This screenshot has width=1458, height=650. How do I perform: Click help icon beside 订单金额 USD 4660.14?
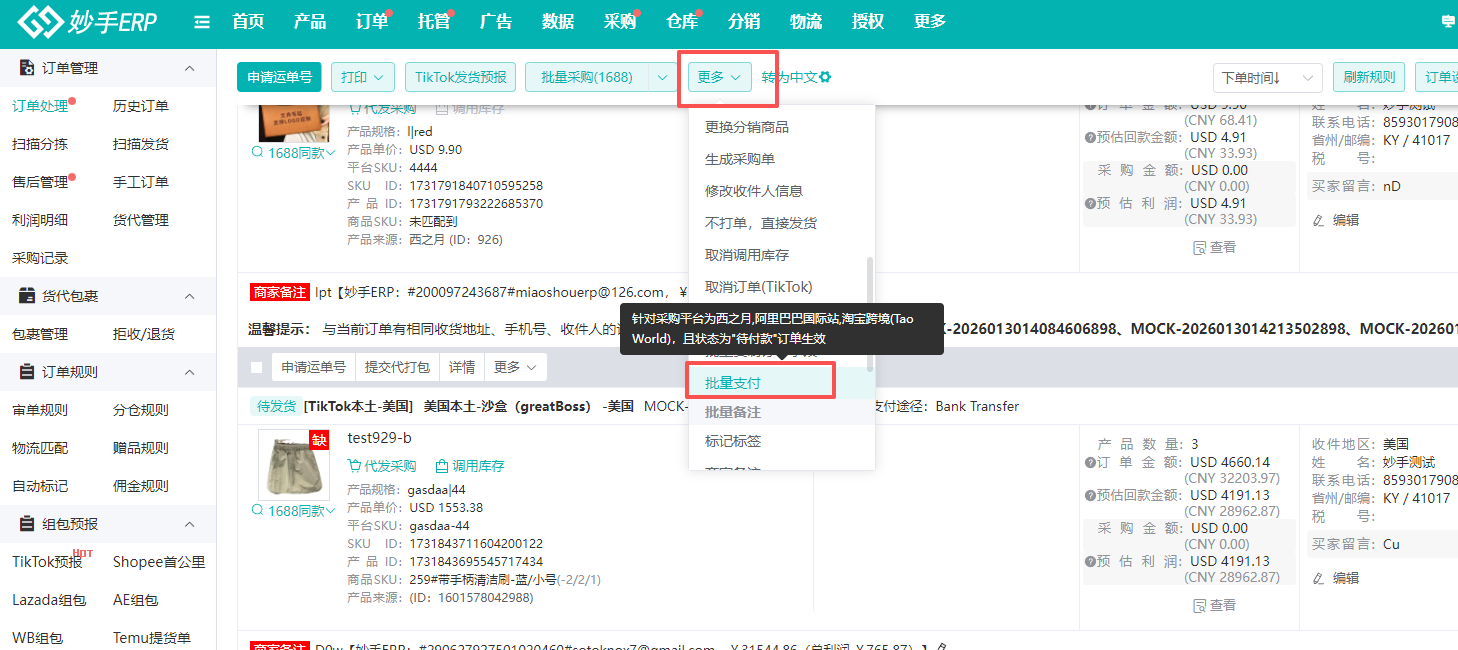click(1091, 463)
